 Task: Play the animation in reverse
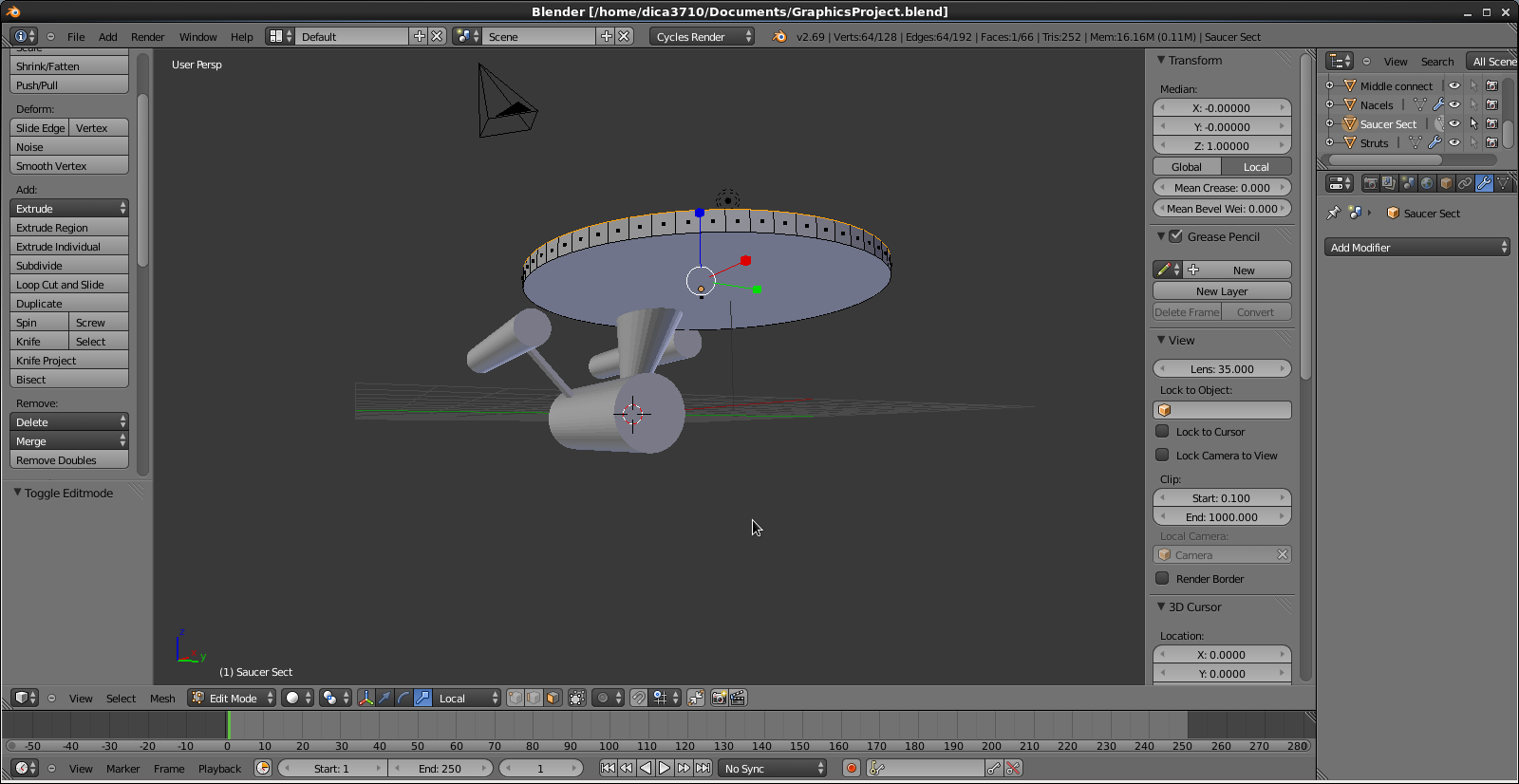(x=646, y=768)
